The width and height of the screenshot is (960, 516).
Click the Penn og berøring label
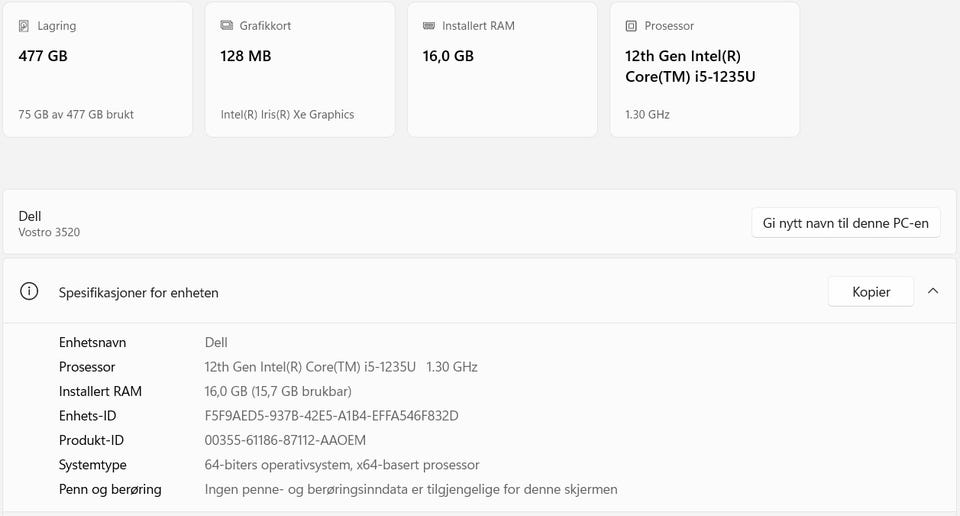coord(110,489)
